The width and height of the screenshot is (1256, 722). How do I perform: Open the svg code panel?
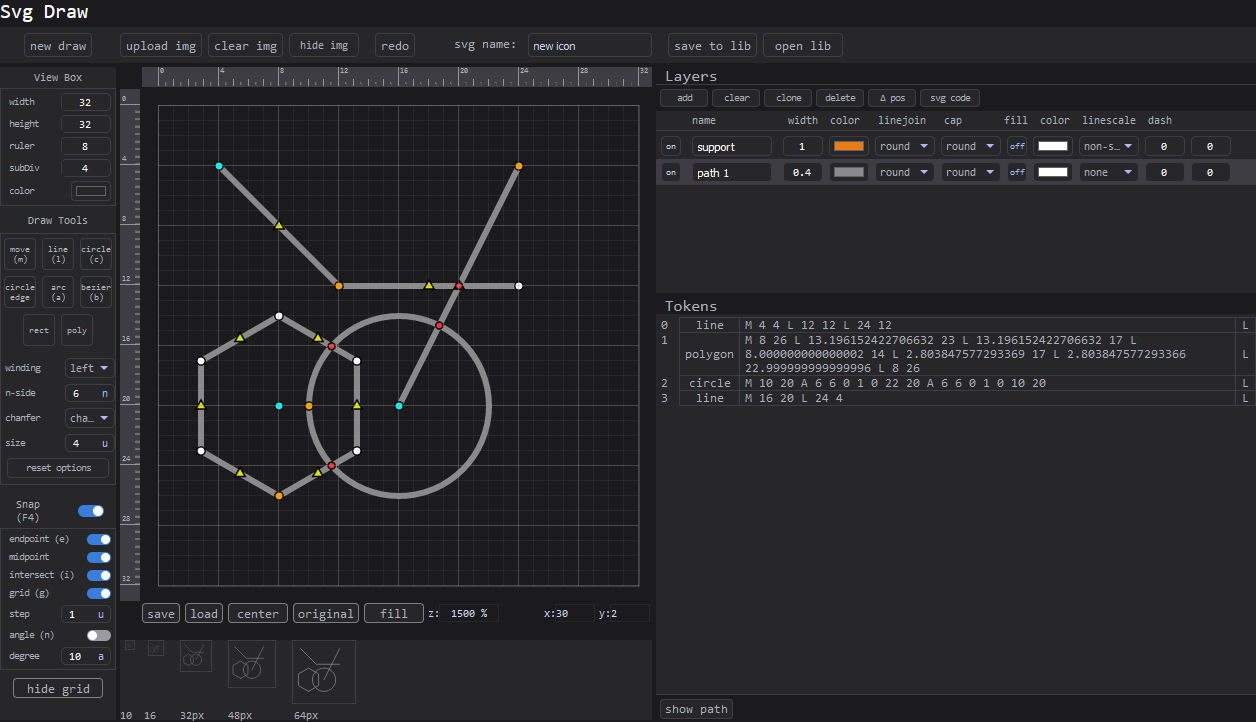(949, 97)
